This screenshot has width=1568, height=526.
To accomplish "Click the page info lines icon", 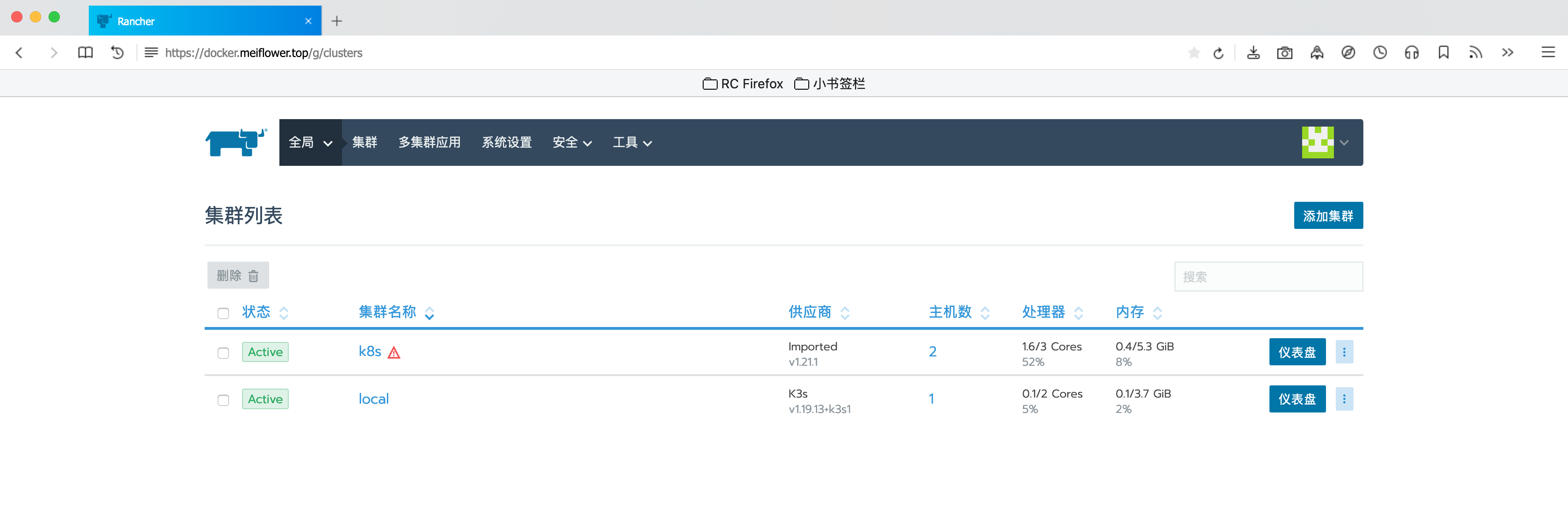I will point(151,53).
